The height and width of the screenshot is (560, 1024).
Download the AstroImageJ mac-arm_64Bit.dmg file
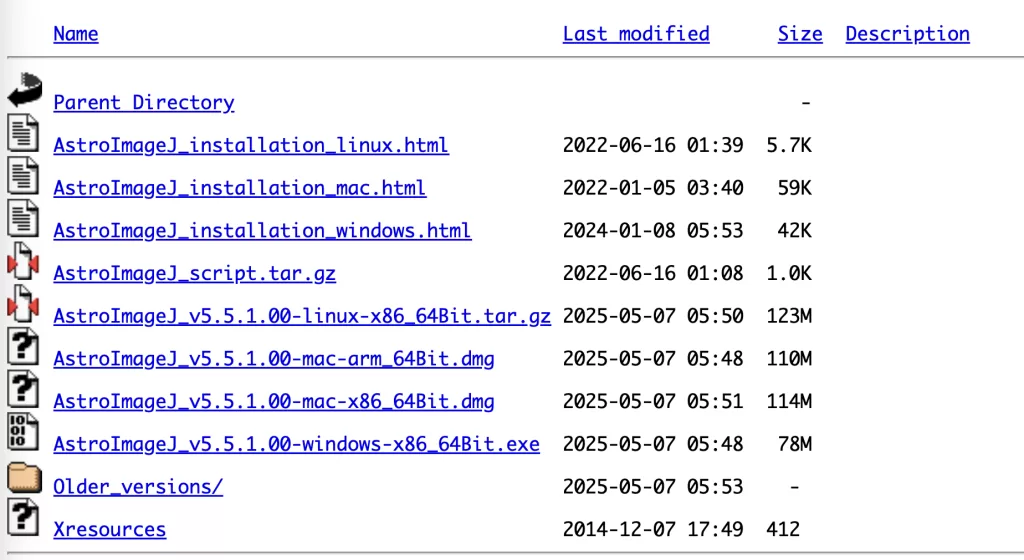point(273,359)
